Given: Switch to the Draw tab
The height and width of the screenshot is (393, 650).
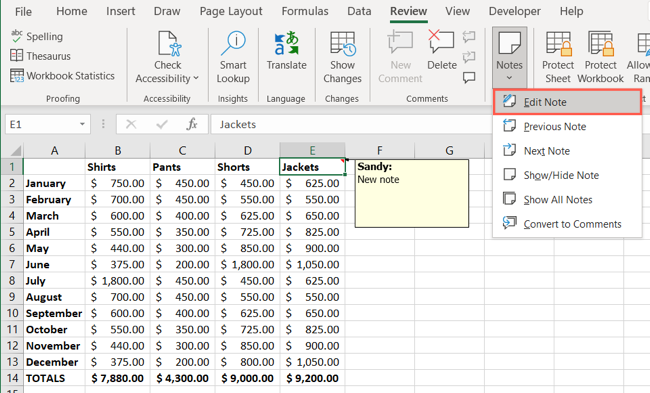Looking at the screenshot, I should pos(167,11).
